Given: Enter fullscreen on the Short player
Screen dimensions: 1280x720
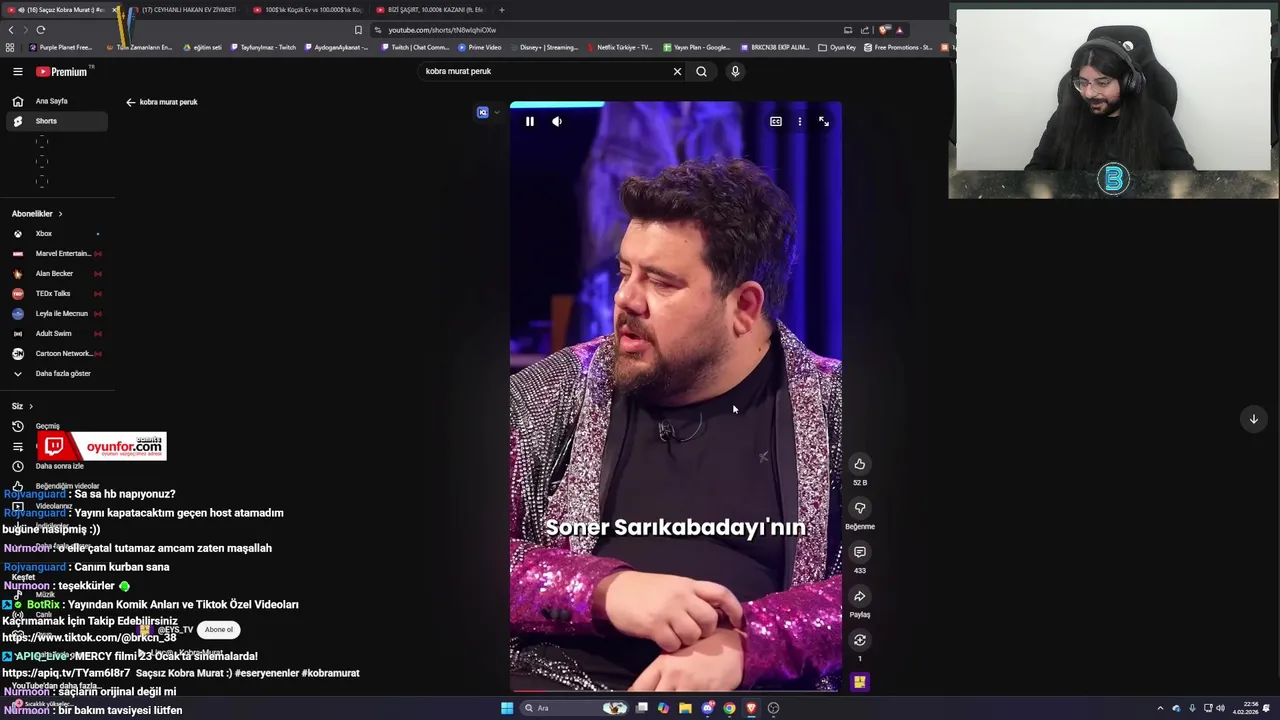Looking at the screenshot, I should coord(823,122).
